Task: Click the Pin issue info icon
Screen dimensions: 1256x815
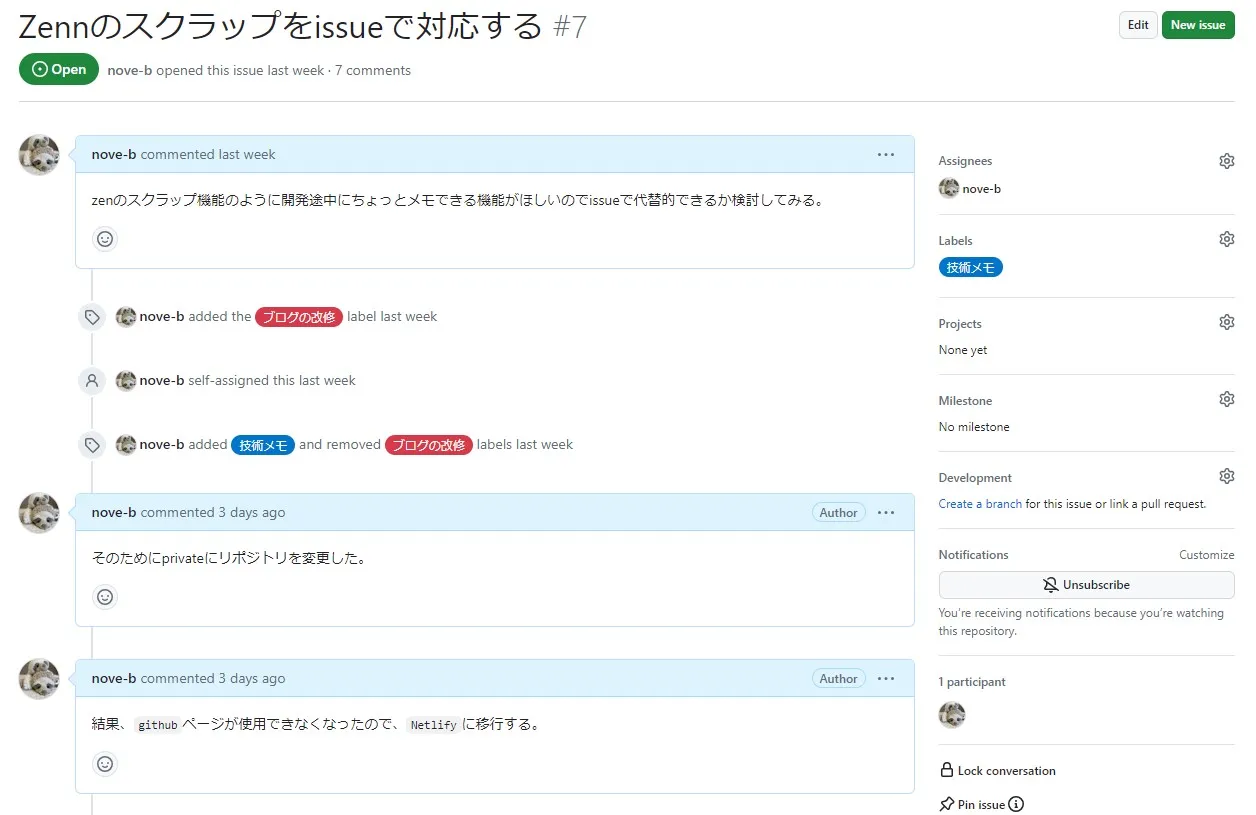Action: (1017, 804)
